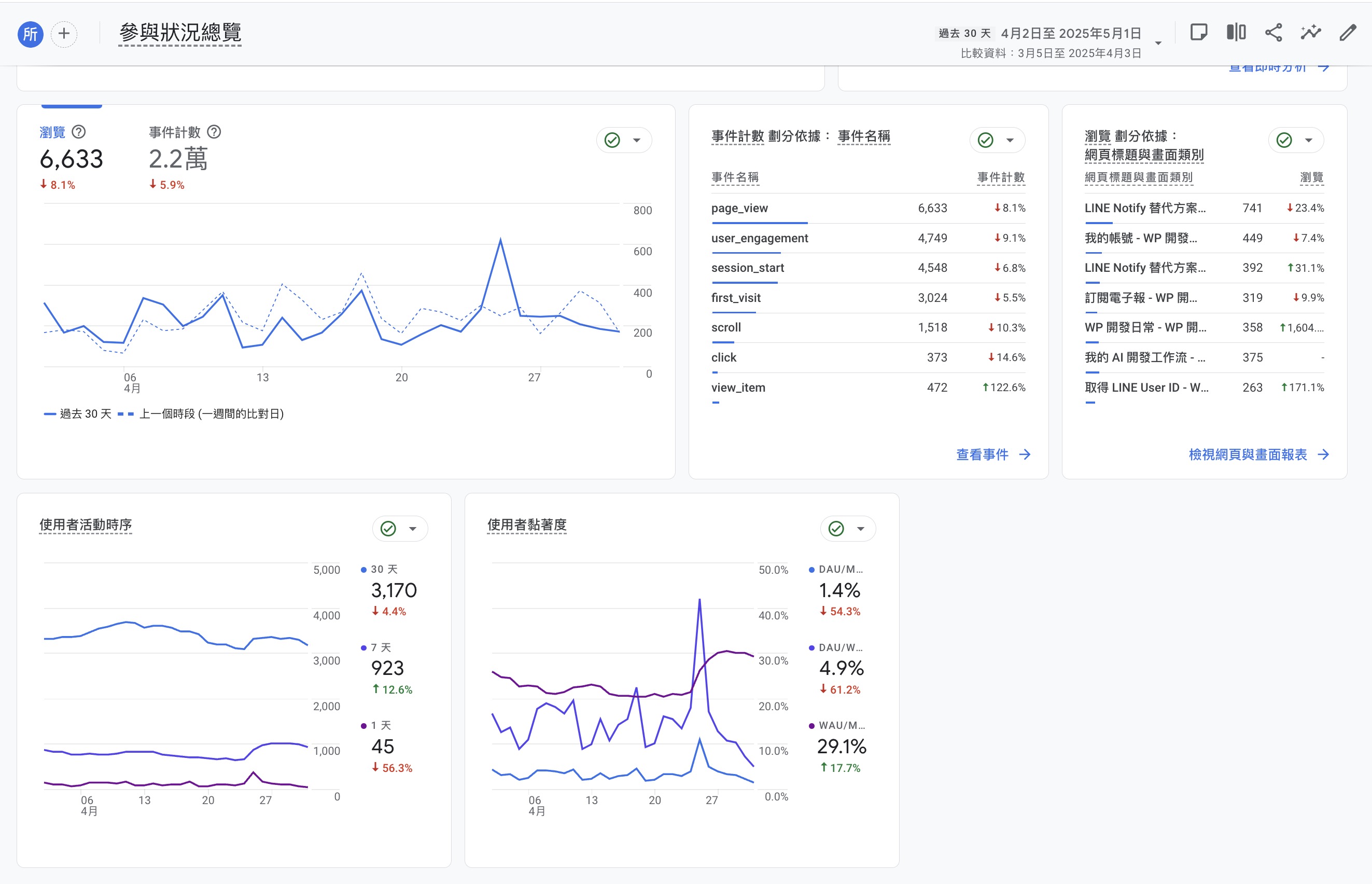Share this report via share icon
Image resolution: width=1372 pixels, height=884 pixels.
click(x=1273, y=32)
